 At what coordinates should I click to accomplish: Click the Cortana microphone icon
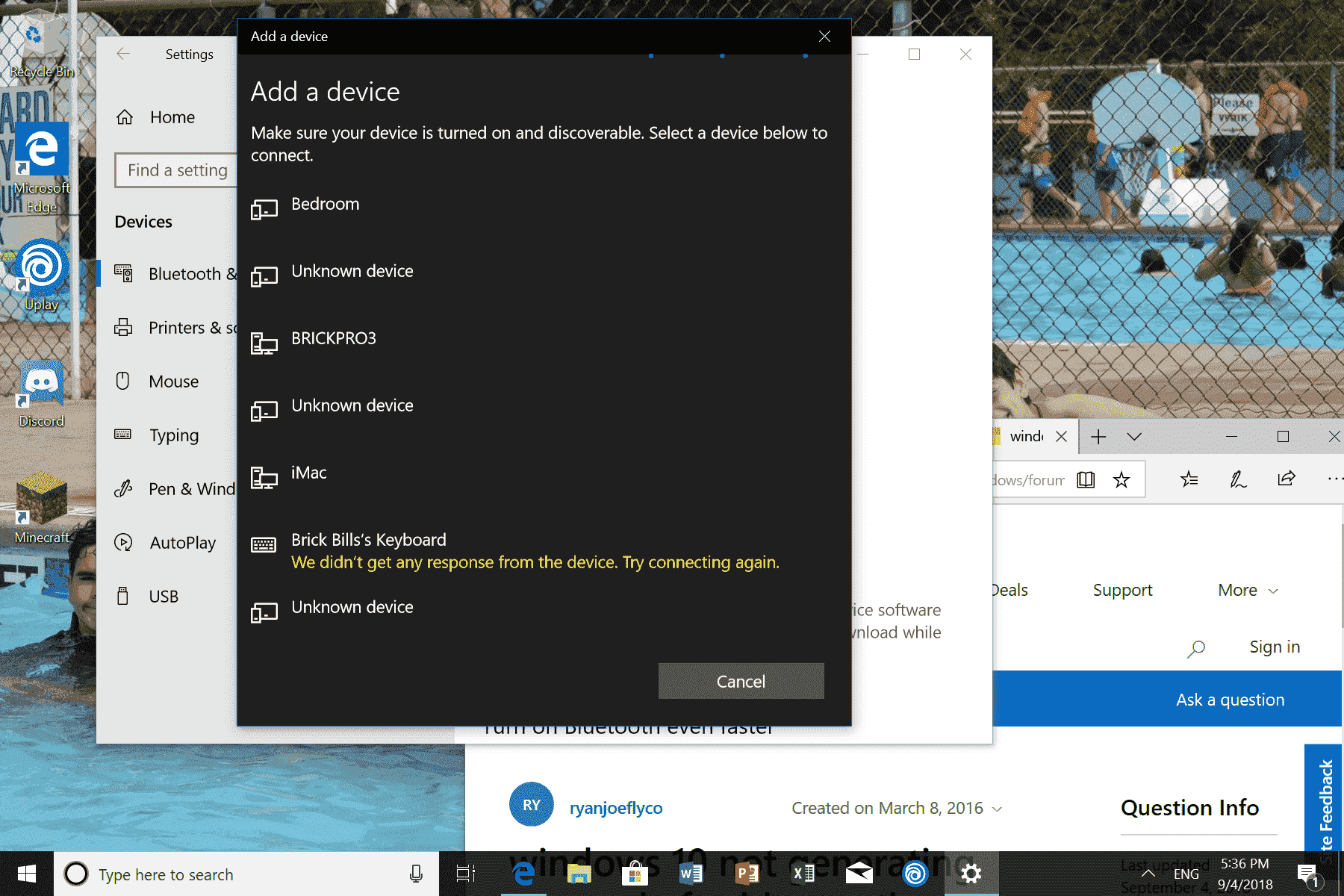click(416, 874)
